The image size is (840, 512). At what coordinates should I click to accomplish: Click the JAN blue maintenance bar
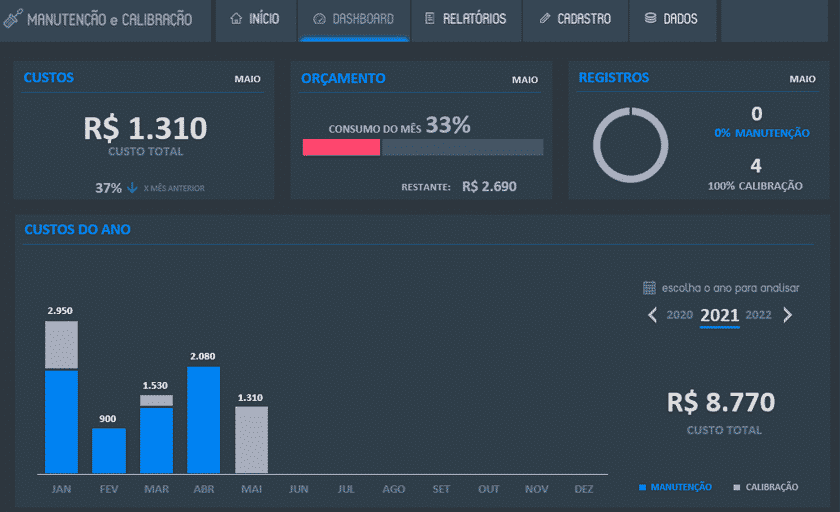click(x=61, y=421)
